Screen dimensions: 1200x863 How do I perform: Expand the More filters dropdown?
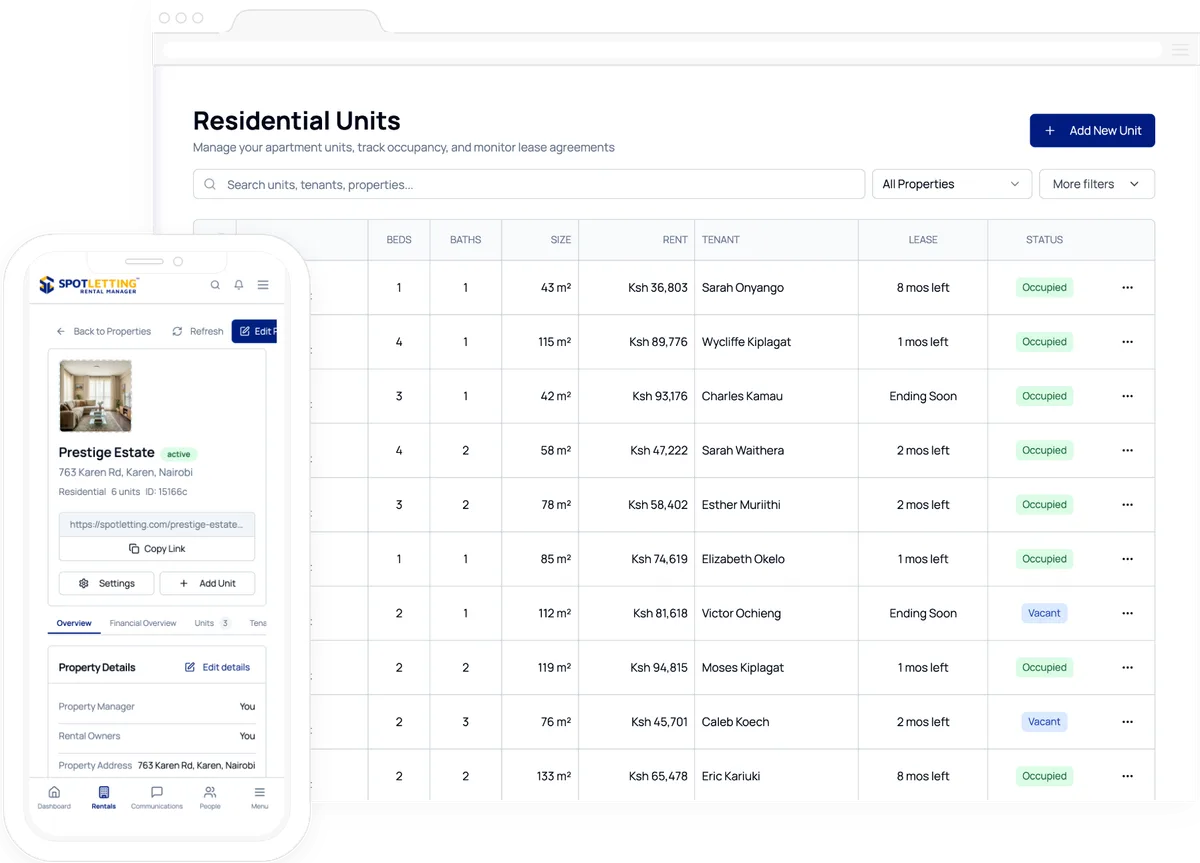tap(1097, 184)
